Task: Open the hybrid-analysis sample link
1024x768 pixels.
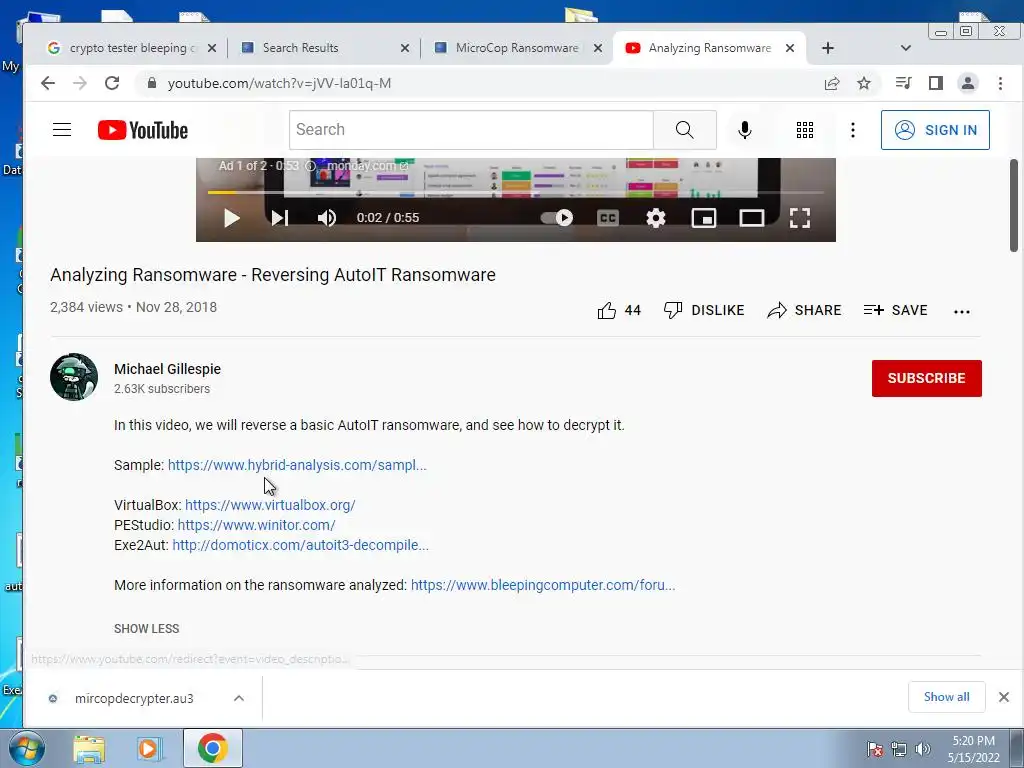Action: pyautogui.click(x=297, y=465)
